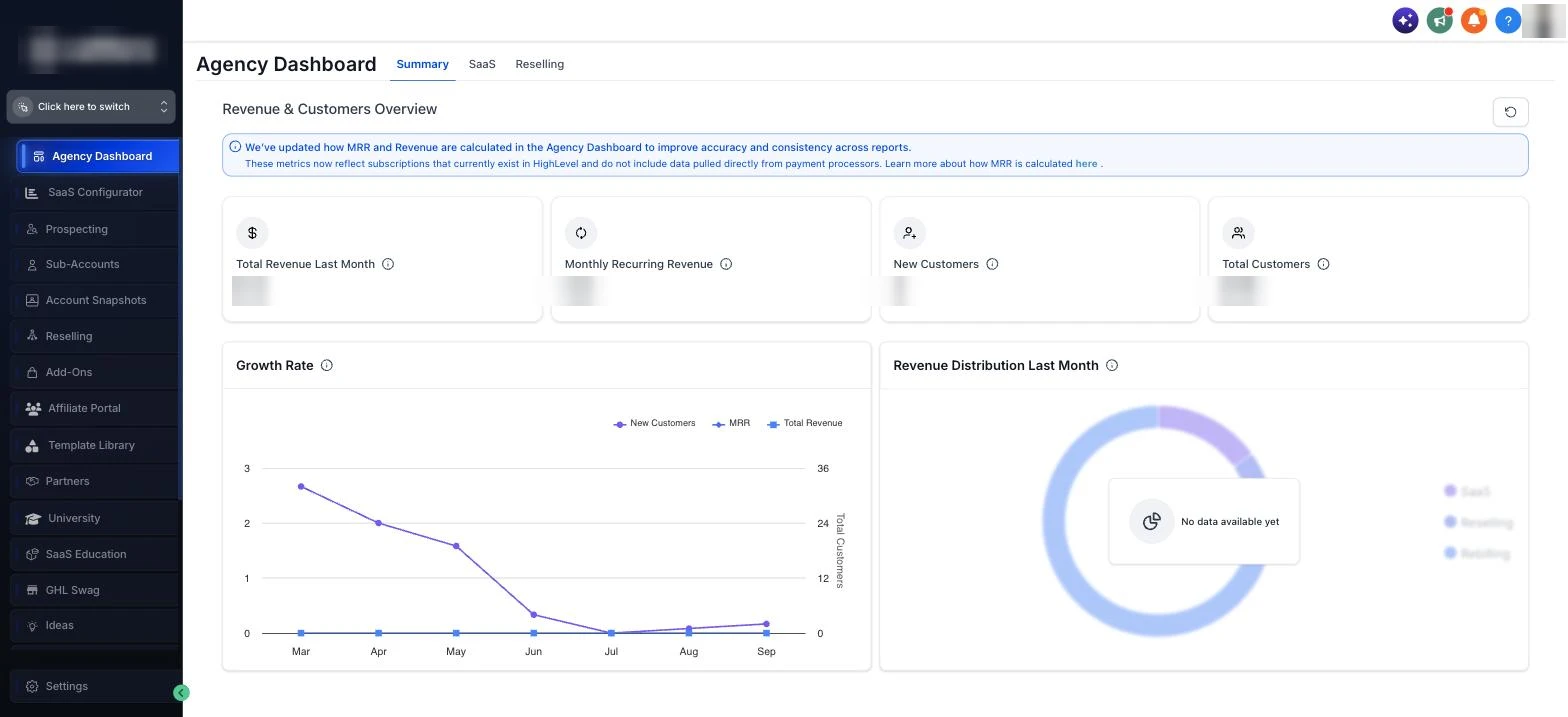Click the AI sparkle icon in header
The width and height of the screenshot is (1568, 717).
point(1405,20)
